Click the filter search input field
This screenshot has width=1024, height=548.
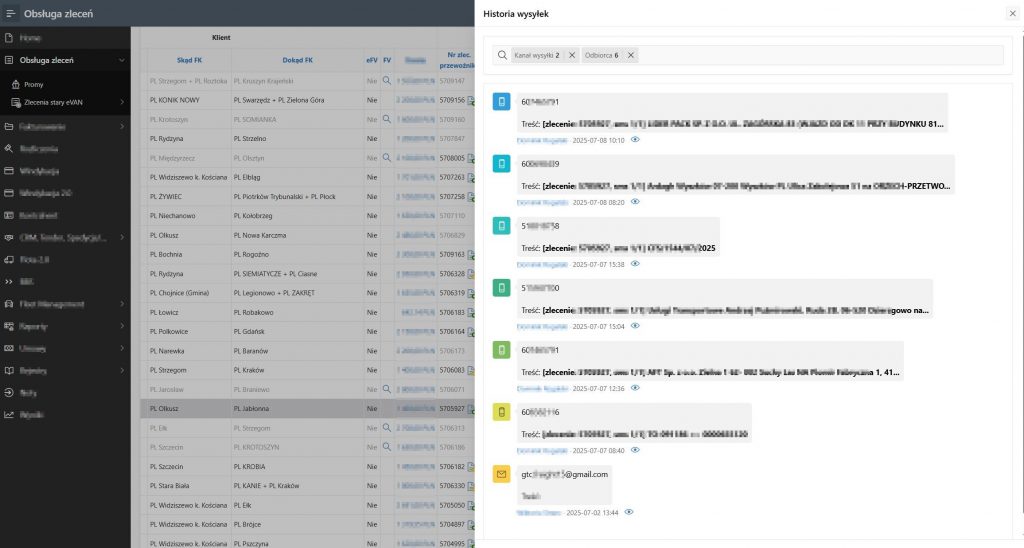820,56
